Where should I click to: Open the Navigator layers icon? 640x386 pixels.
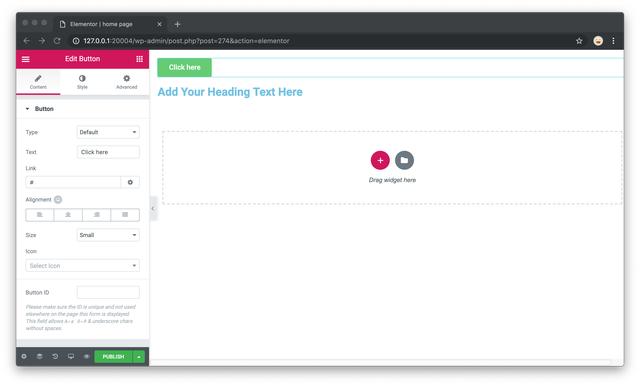(40, 357)
